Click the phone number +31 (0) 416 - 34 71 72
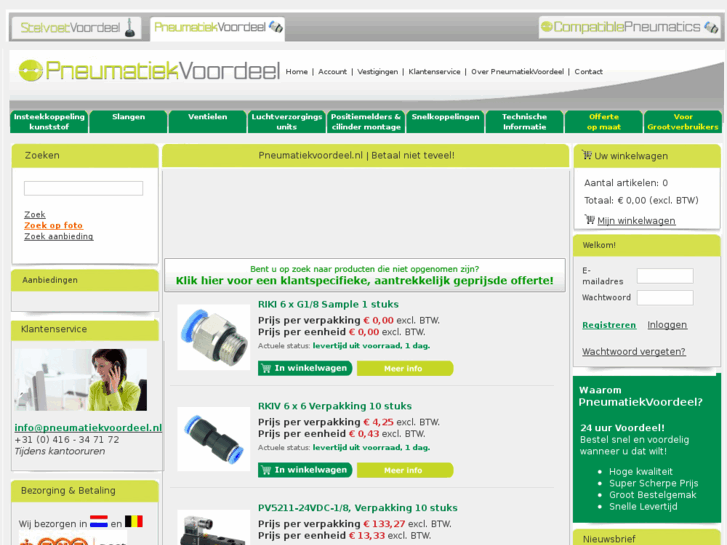727x545 pixels. (67, 440)
